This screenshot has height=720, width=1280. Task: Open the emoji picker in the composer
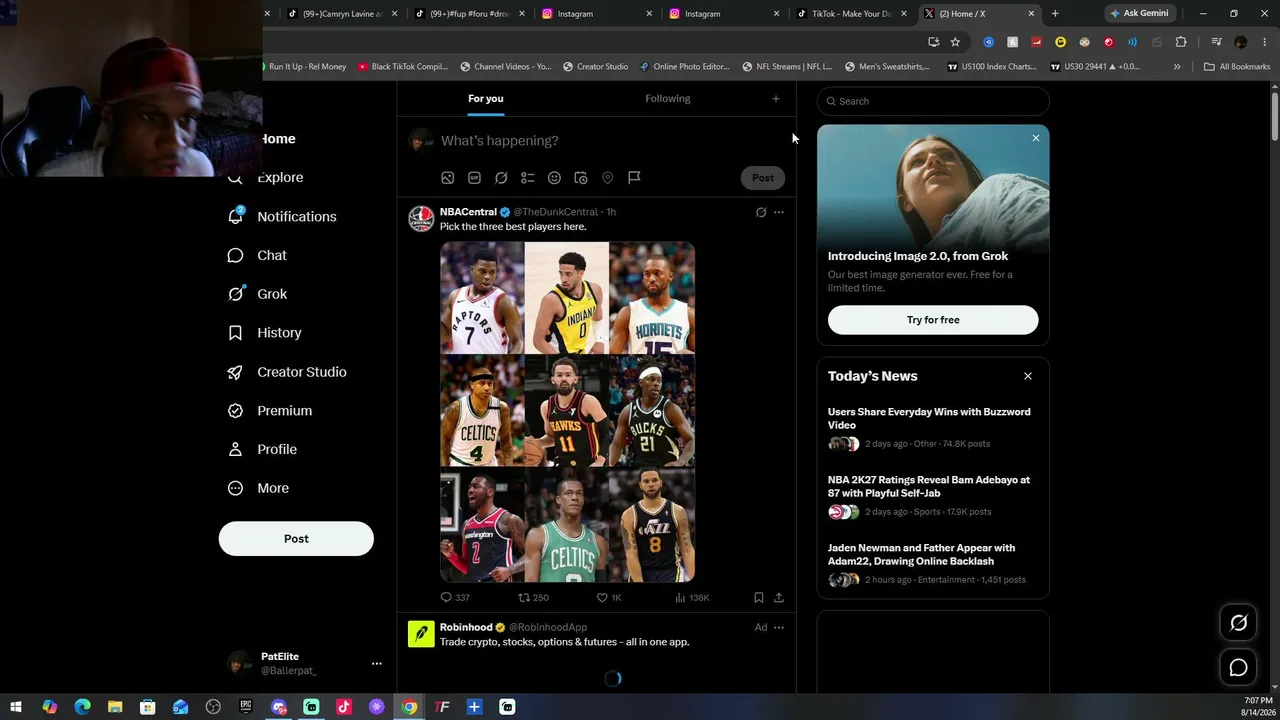click(554, 178)
